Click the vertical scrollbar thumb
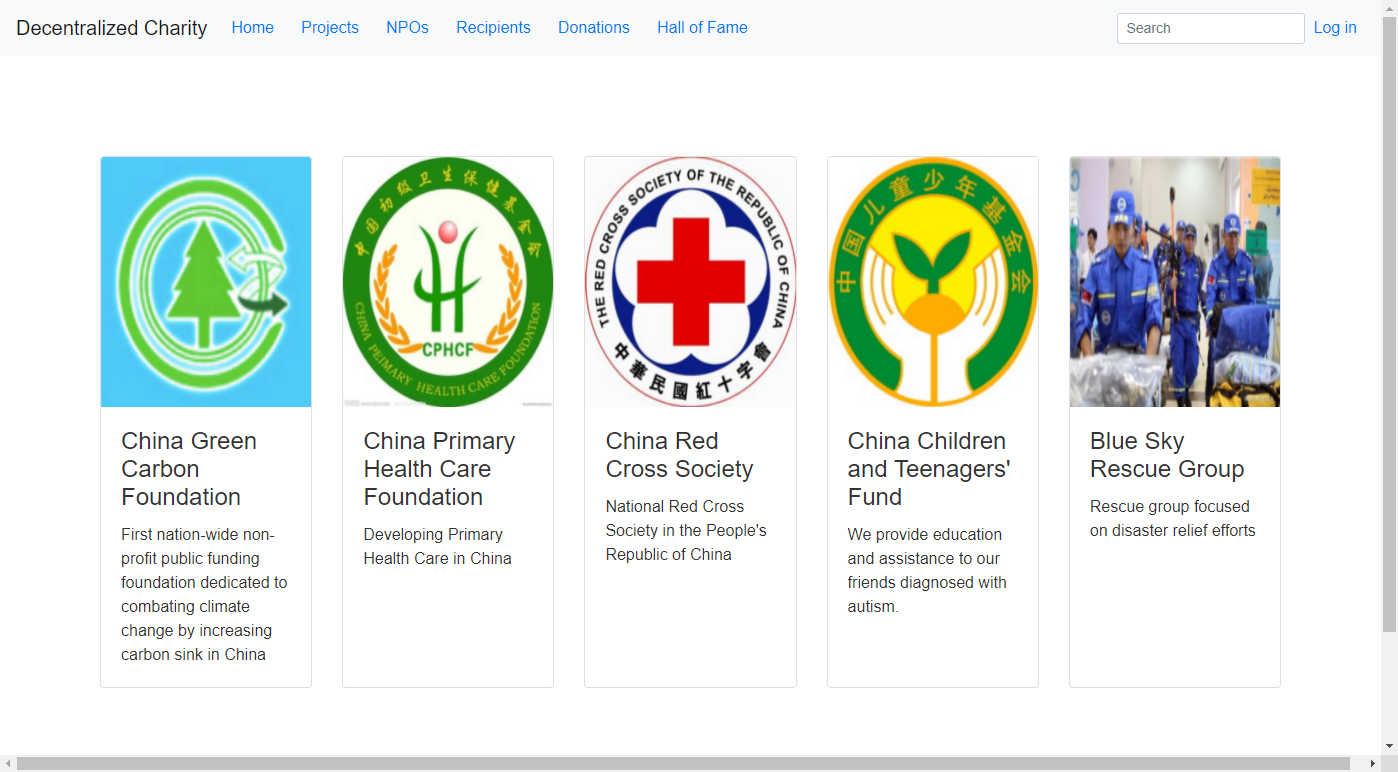This screenshot has height=772, width=1398. point(1389,324)
